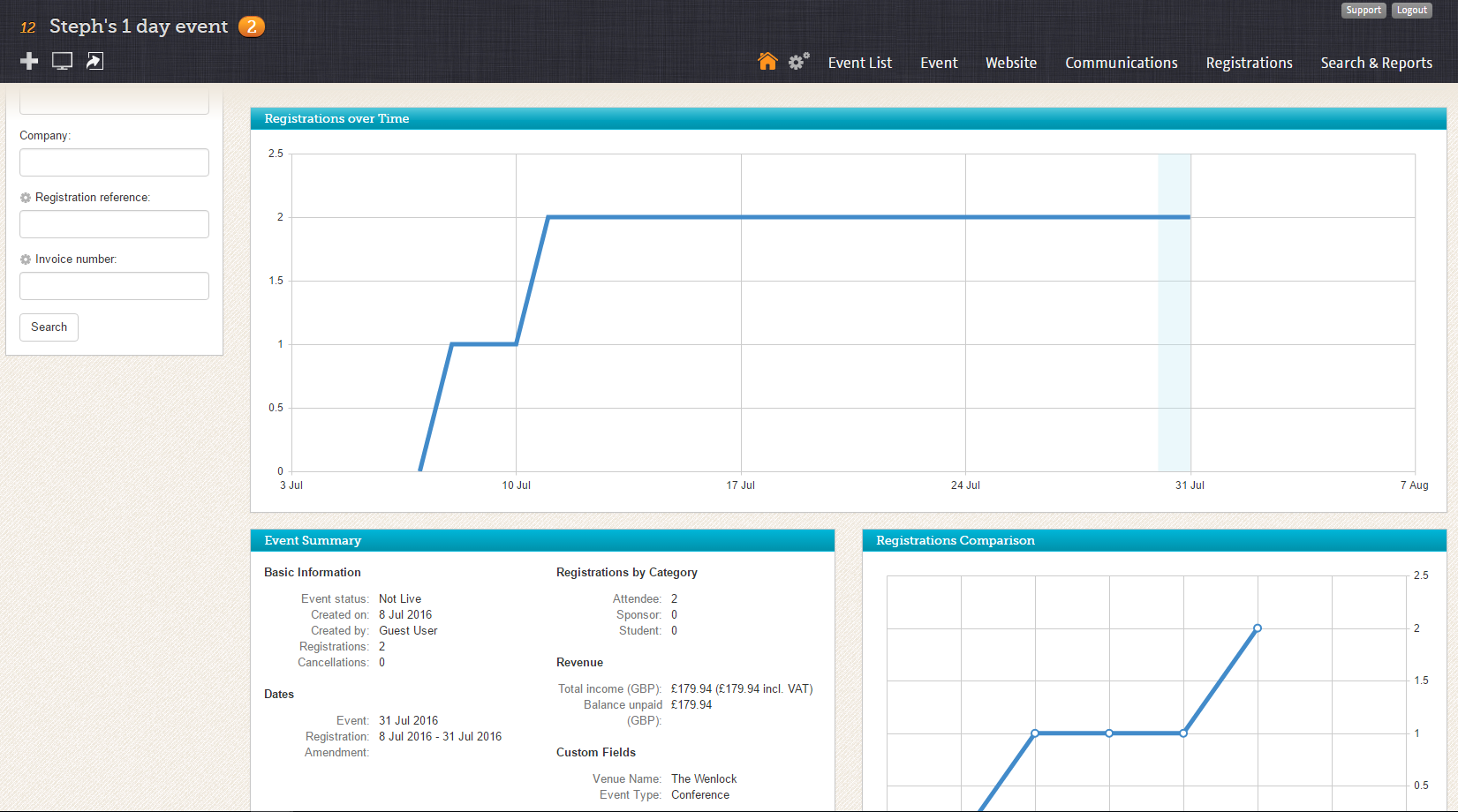Focus the Company input field
The height and width of the screenshot is (812, 1458).
[x=114, y=162]
